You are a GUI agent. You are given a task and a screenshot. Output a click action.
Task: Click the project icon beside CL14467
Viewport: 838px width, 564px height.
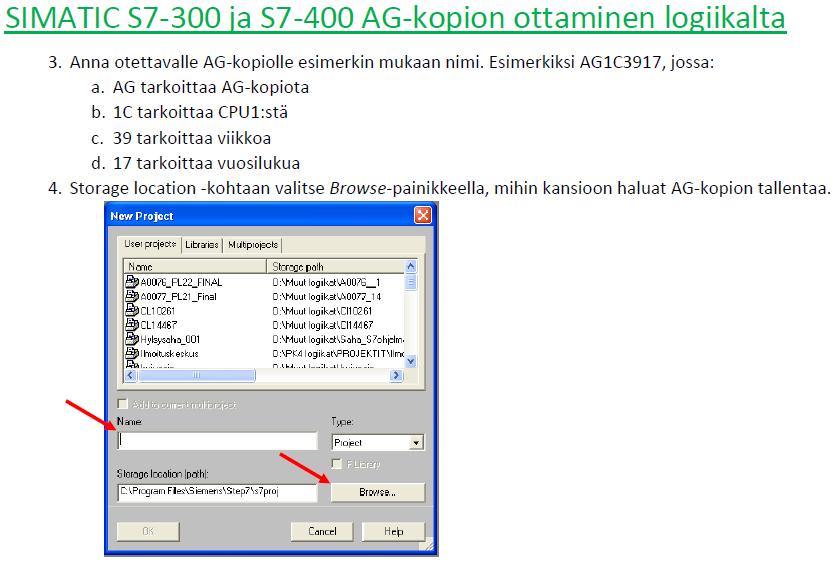click(x=131, y=325)
